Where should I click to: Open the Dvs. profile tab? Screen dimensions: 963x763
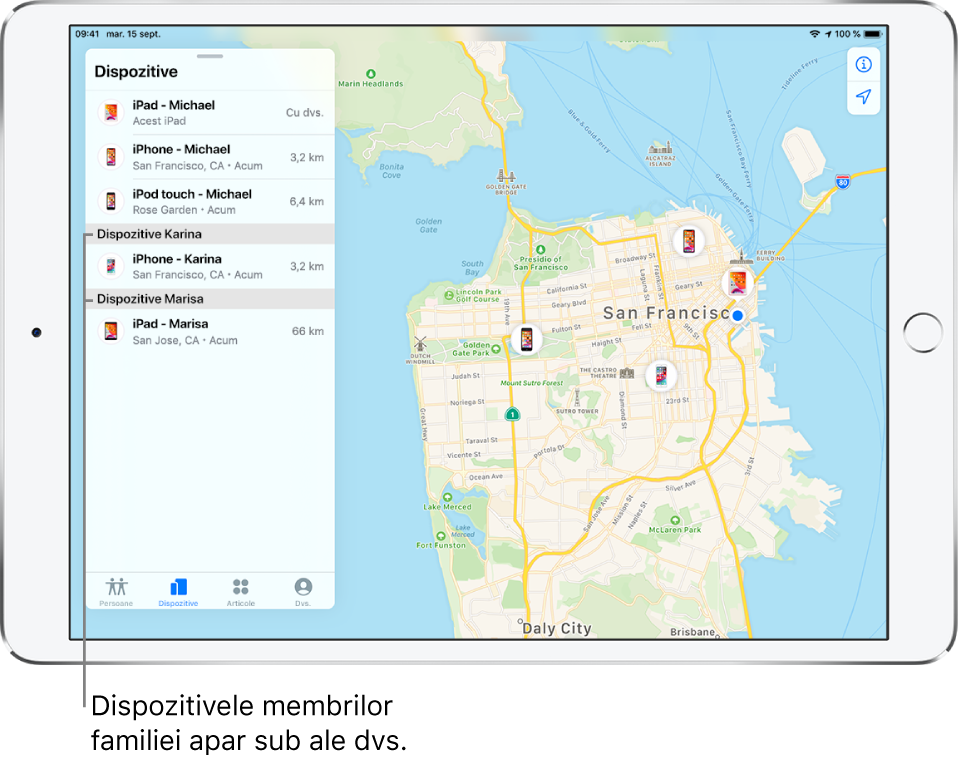tap(303, 591)
